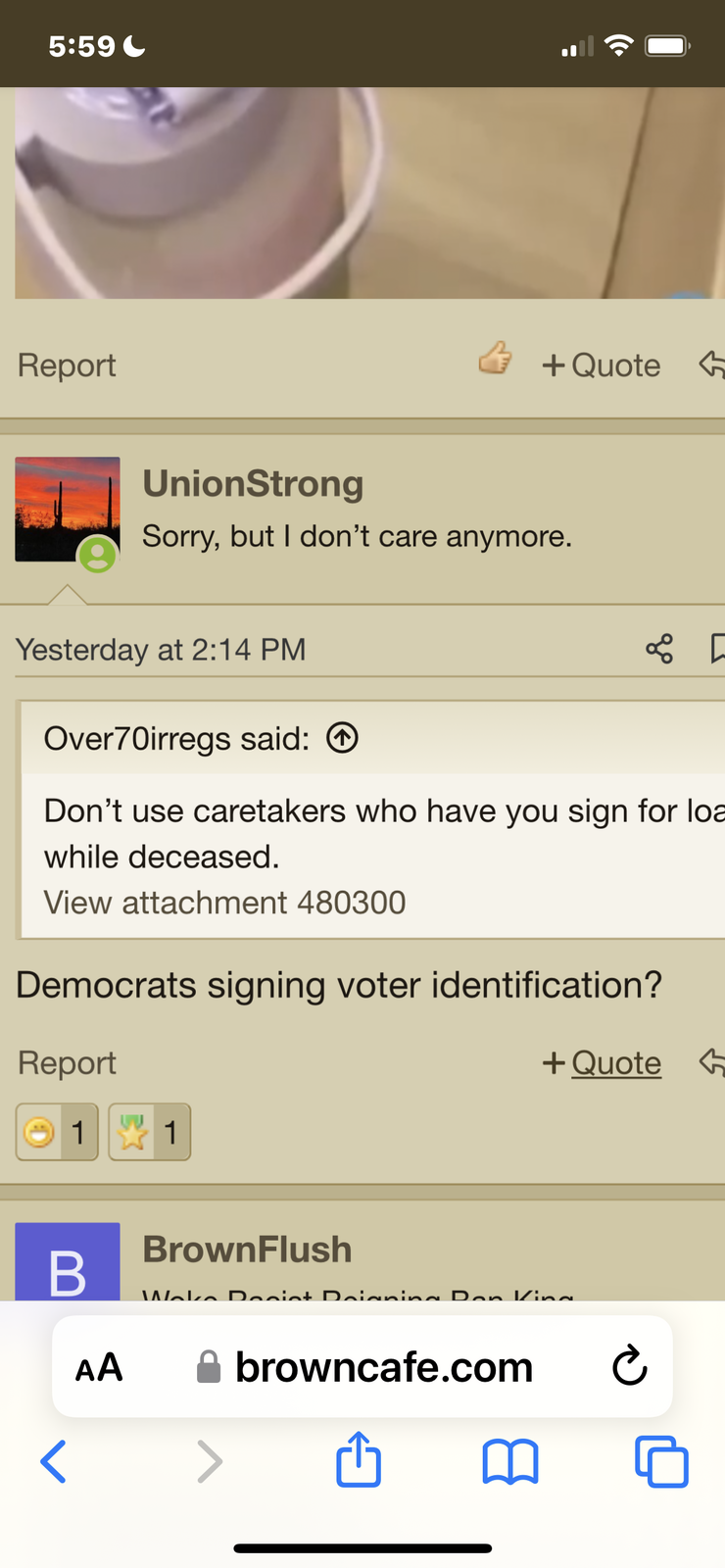Tap the reply arrow on UnionStrong's post
The height and width of the screenshot is (1568, 725).
(x=712, y=1061)
